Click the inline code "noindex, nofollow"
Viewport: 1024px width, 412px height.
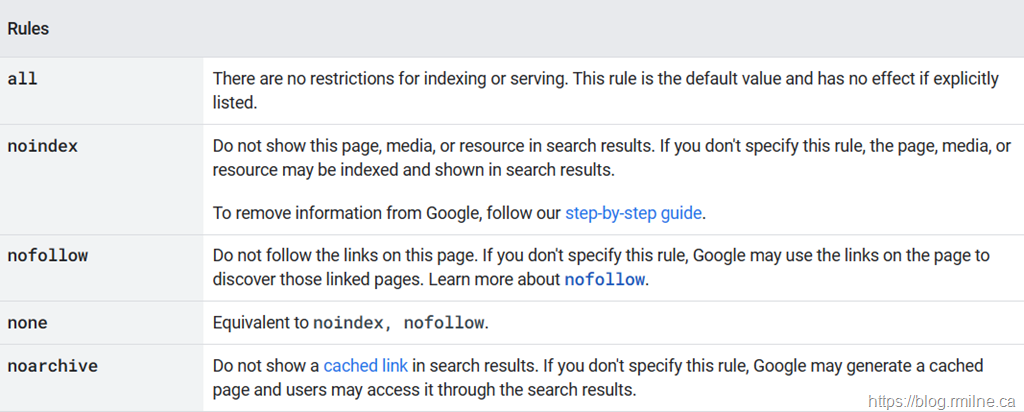pos(398,323)
